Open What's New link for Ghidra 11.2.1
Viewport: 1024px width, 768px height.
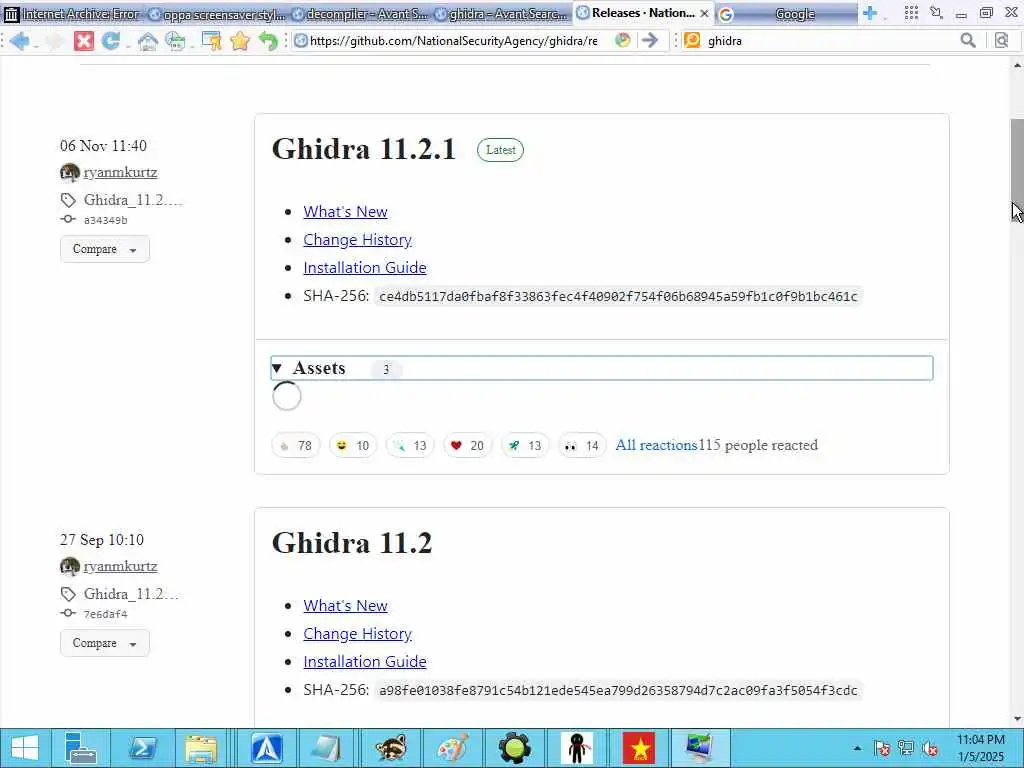point(345,212)
